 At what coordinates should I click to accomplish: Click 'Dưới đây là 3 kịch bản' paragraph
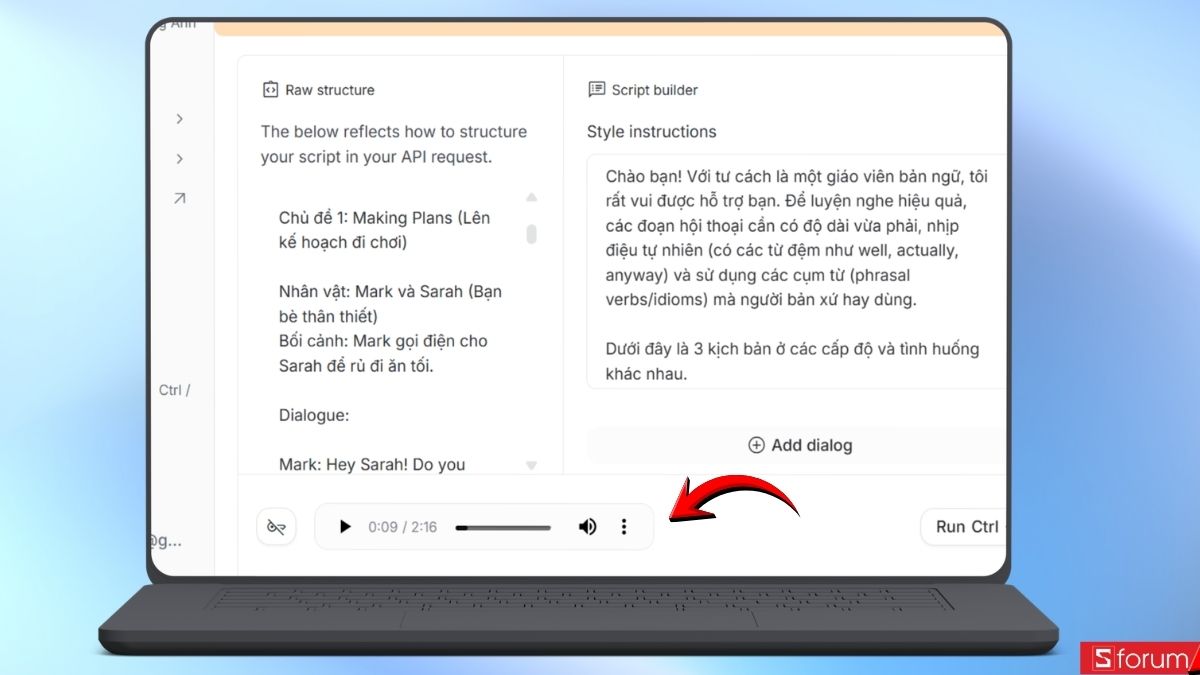tap(792, 362)
